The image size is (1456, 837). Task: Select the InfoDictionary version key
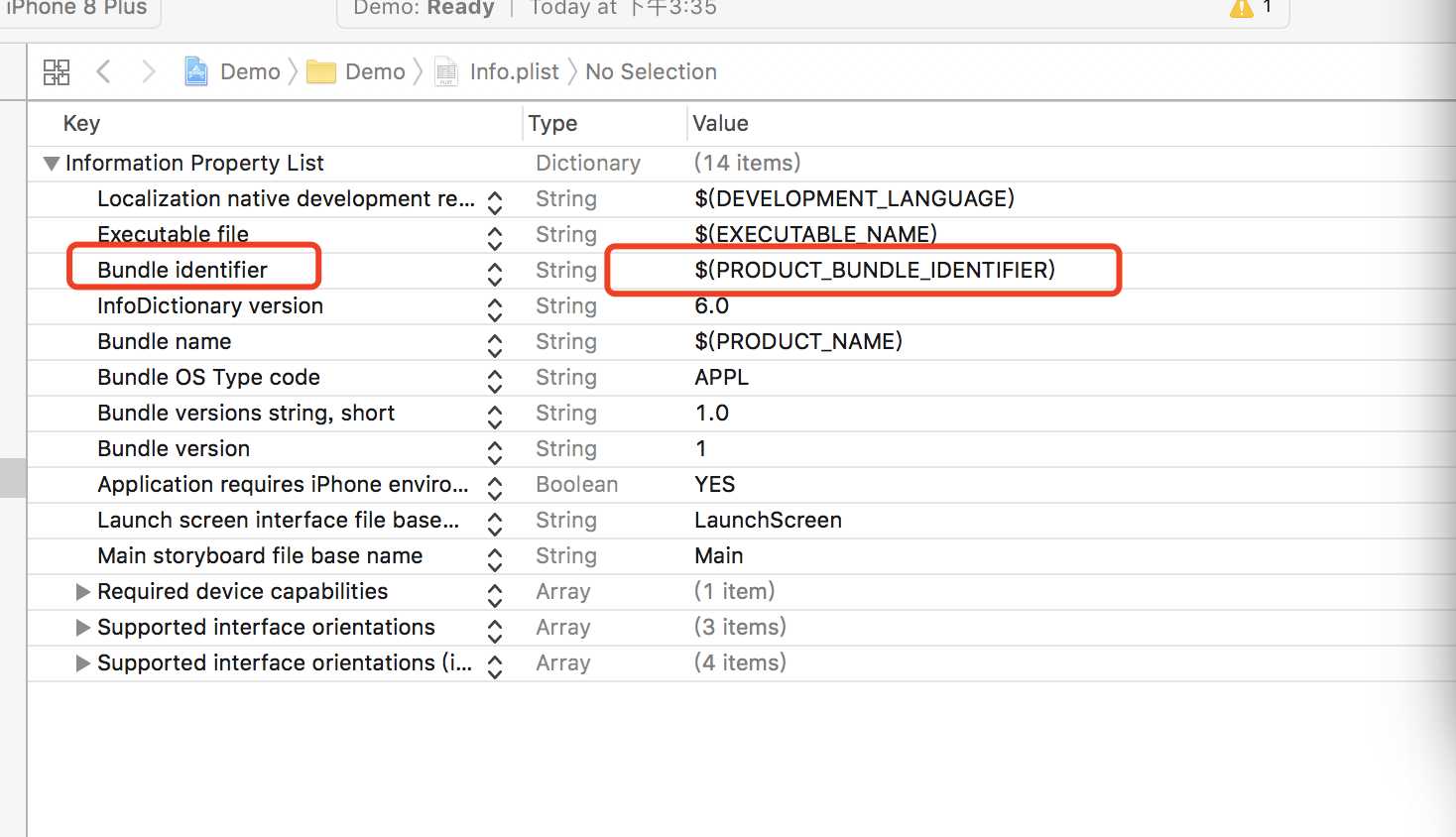click(210, 305)
